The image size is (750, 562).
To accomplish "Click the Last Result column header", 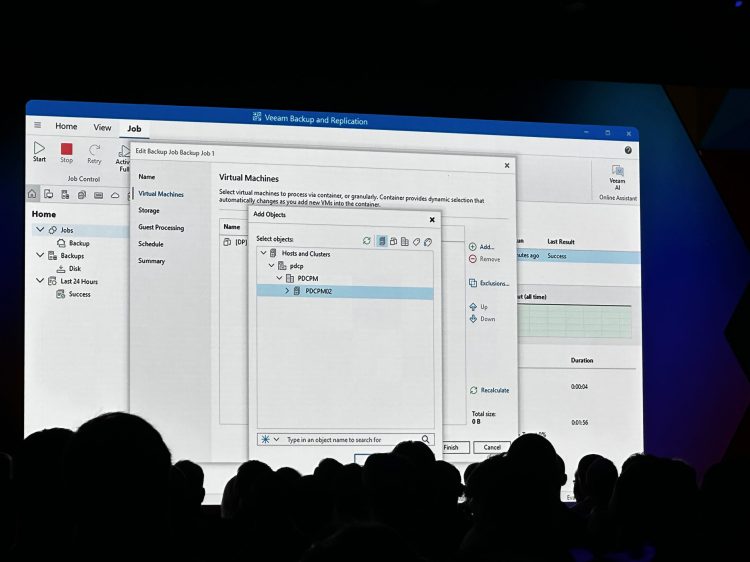I will 561,242.
